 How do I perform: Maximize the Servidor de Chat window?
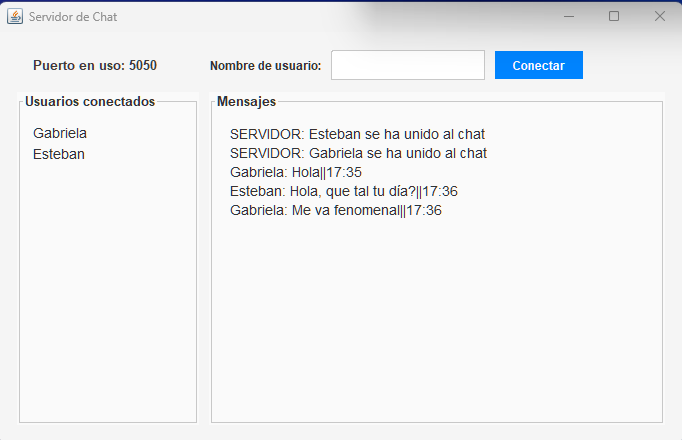tap(614, 16)
